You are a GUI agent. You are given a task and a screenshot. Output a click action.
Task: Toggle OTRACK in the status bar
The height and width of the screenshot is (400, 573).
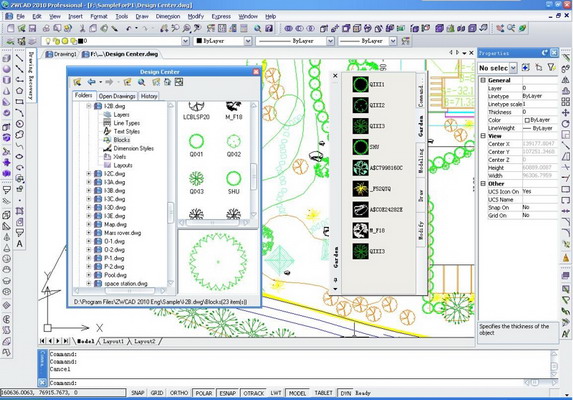[x=254, y=393]
